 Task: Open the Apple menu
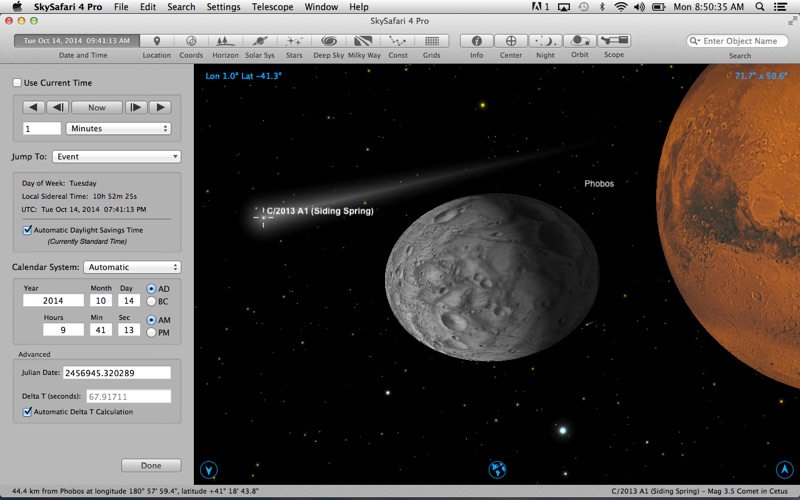17,7
